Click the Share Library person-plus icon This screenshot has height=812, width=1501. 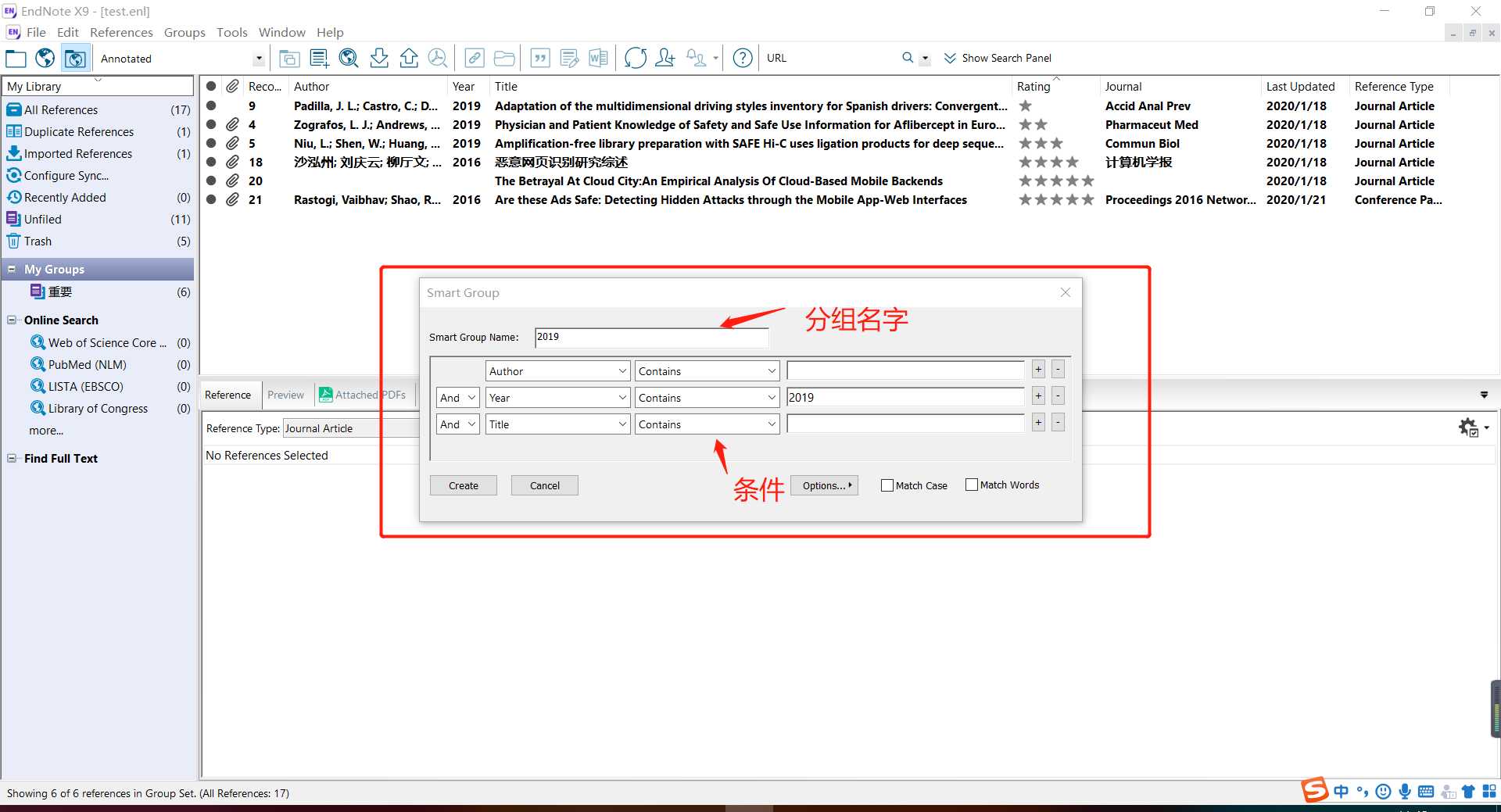(665, 59)
